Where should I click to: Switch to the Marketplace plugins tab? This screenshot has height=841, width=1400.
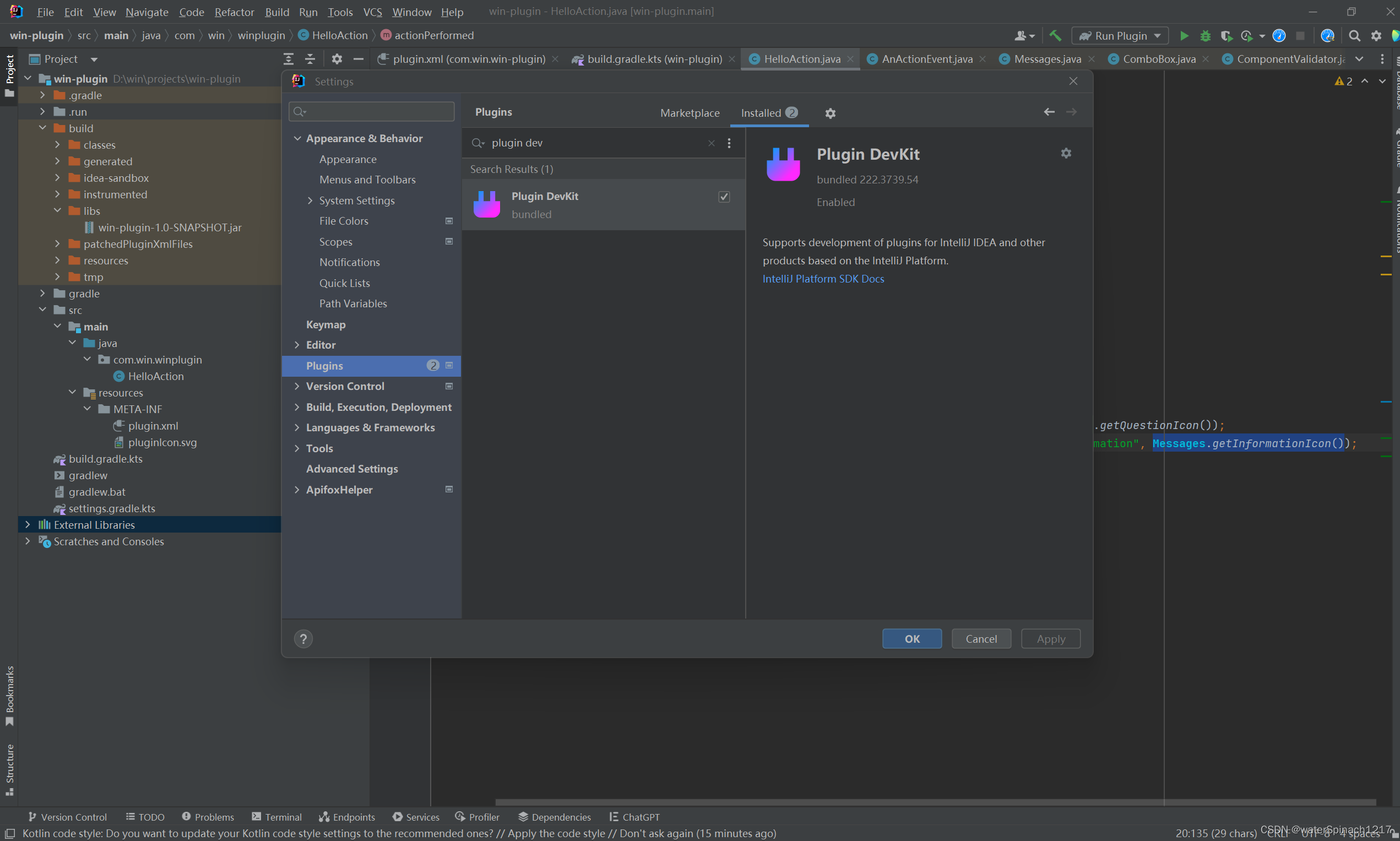tap(690, 113)
